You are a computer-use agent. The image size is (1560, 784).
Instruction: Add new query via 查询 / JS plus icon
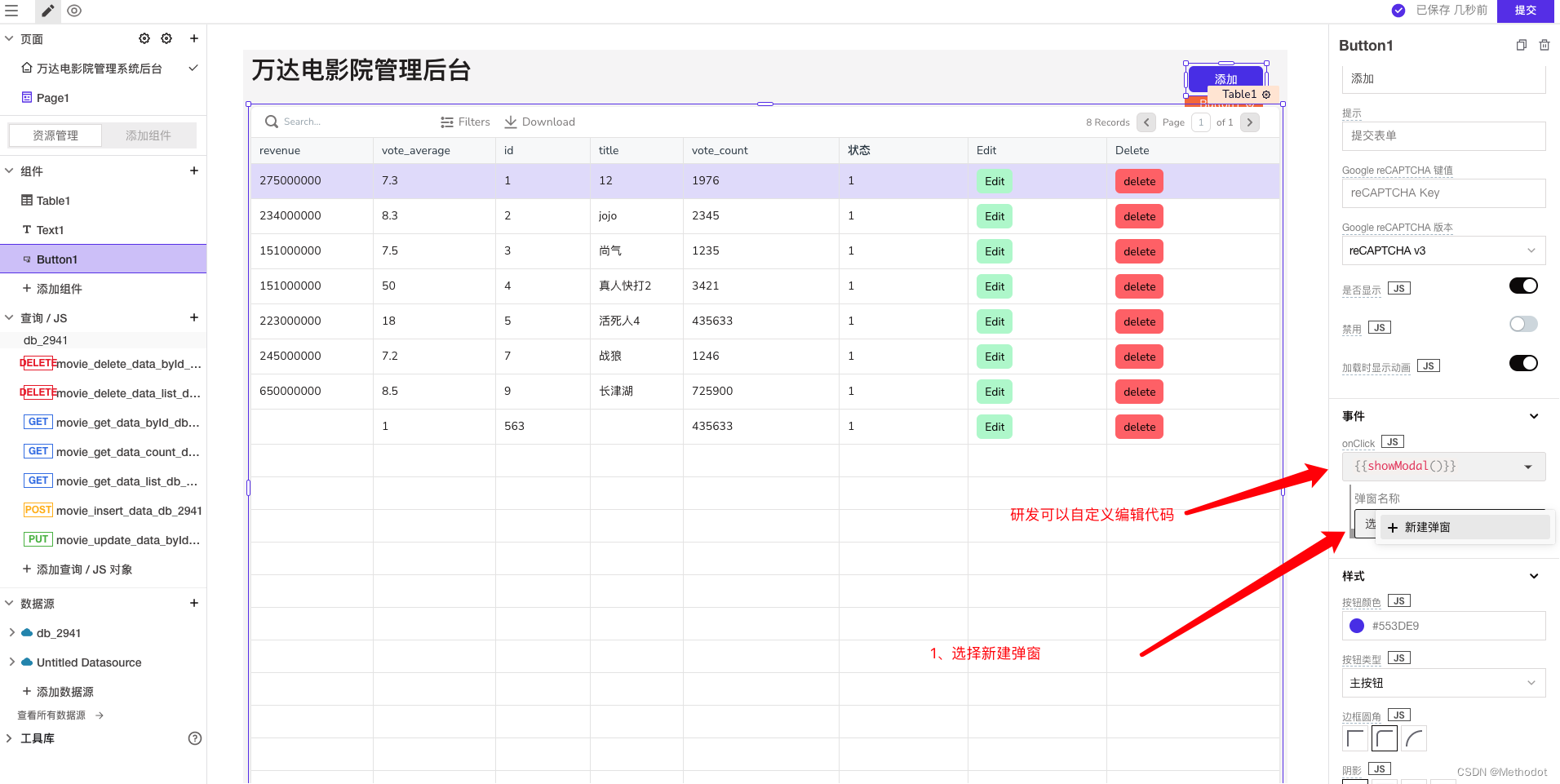coord(194,317)
